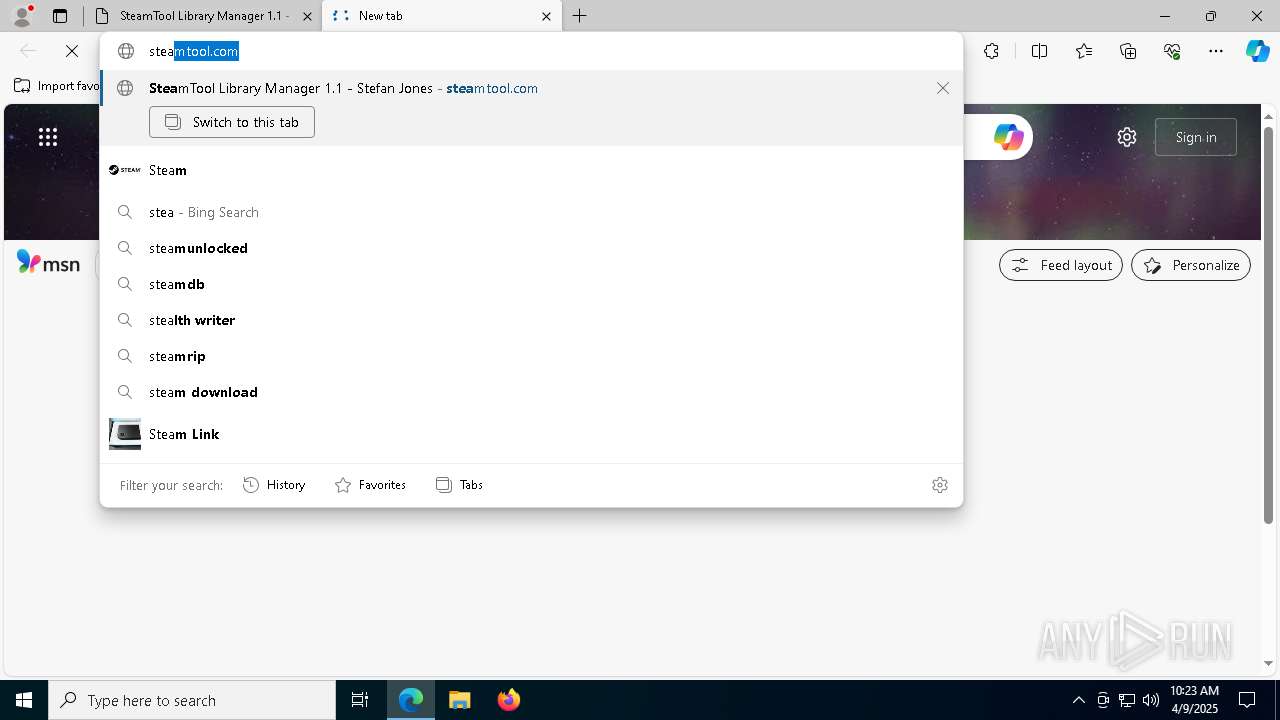The height and width of the screenshot is (720, 1280).
Task: Open the Favorites star icon in the toolbar
Action: point(1084,51)
